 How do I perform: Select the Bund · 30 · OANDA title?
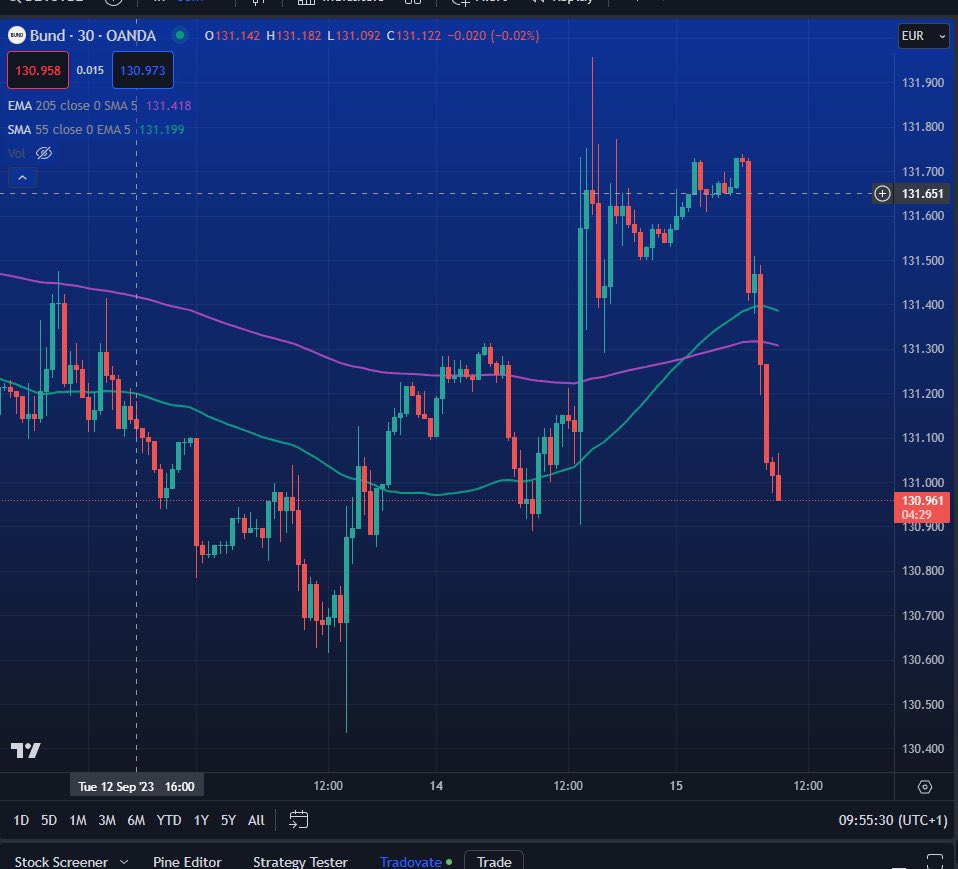[x=93, y=35]
